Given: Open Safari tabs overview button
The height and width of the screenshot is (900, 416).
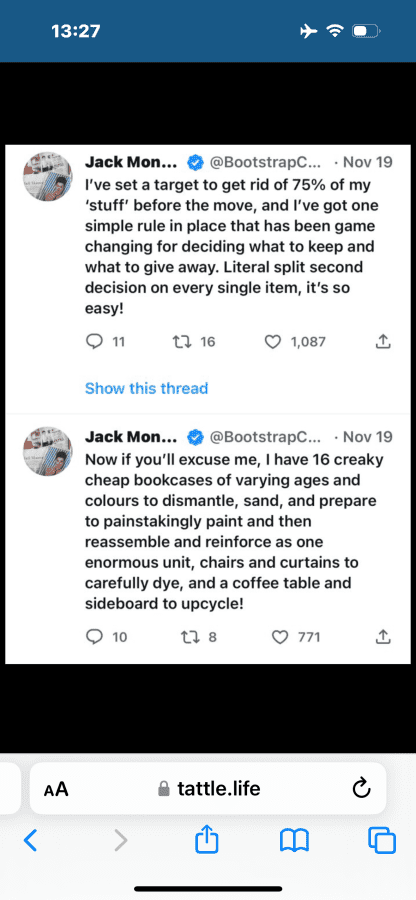Looking at the screenshot, I should click(x=382, y=841).
